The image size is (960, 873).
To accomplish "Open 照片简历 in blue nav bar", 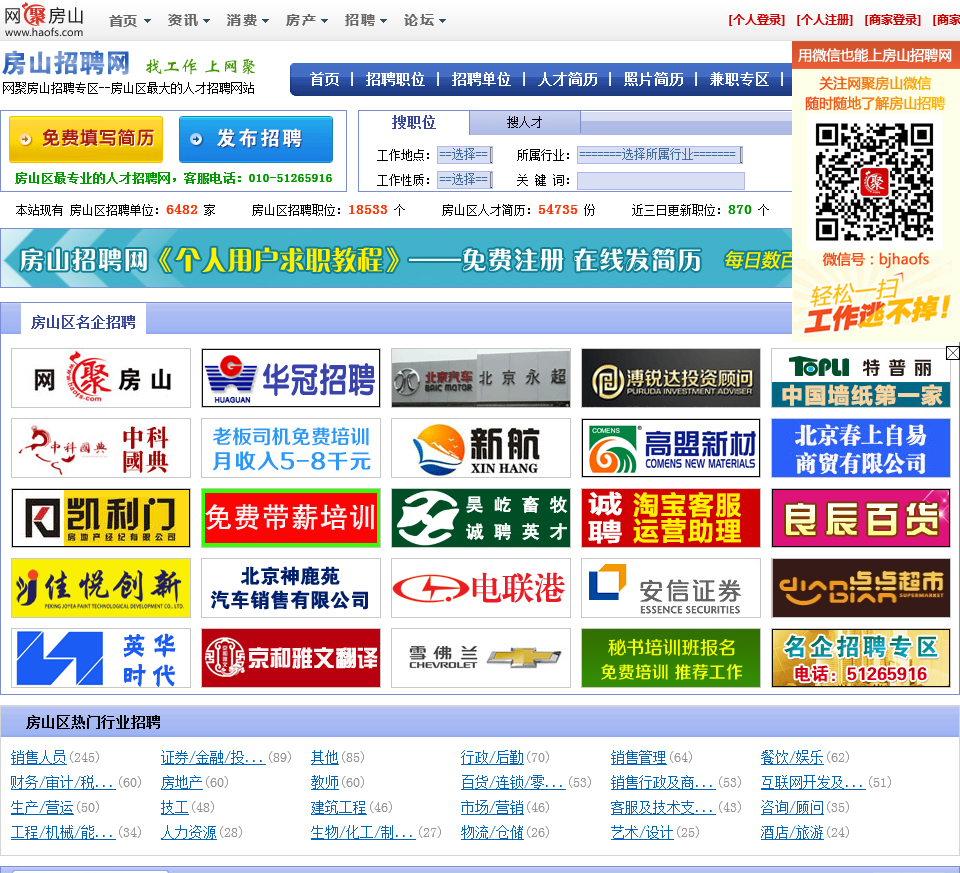I will pyautogui.click(x=653, y=80).
